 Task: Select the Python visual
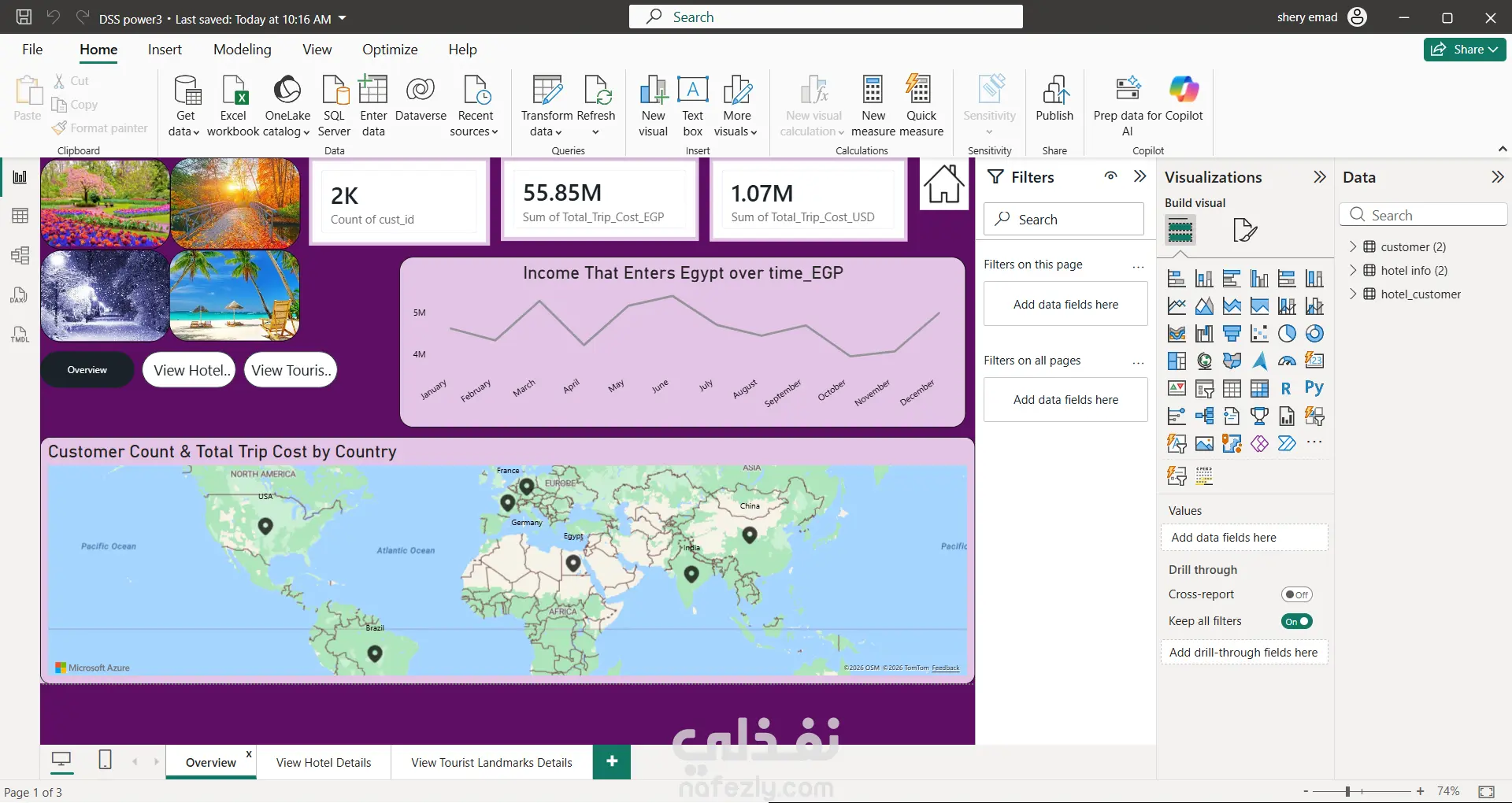pos(1314,388)
